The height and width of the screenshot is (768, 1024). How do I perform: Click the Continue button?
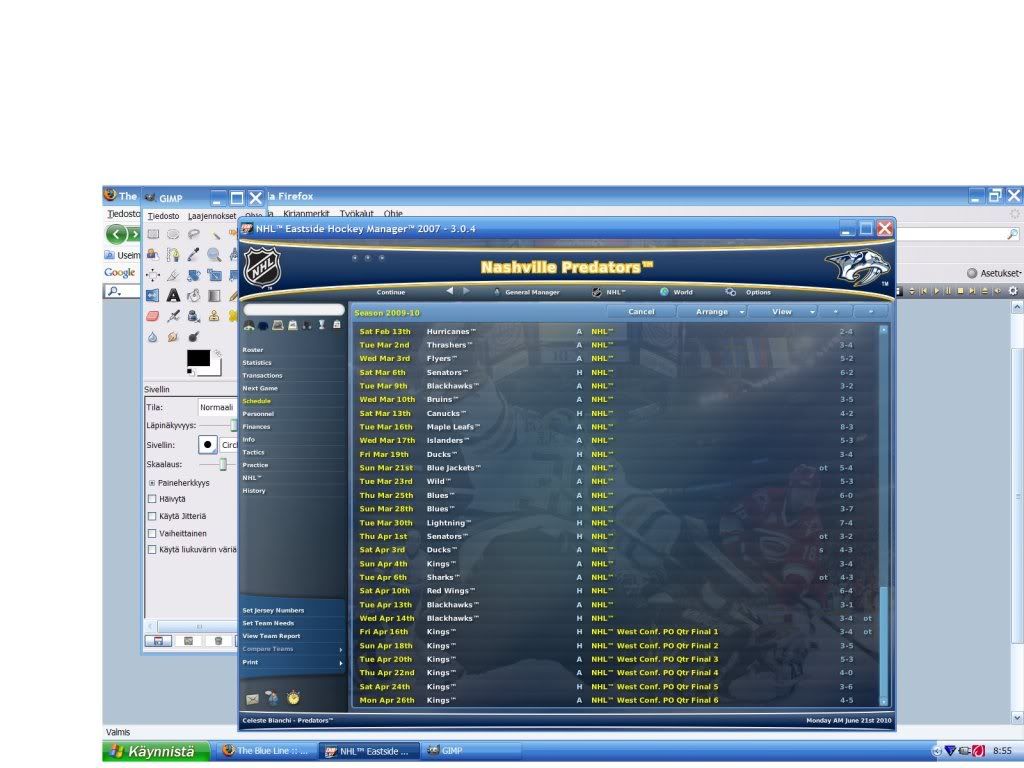pyautogui.click(x=391, y=292)
